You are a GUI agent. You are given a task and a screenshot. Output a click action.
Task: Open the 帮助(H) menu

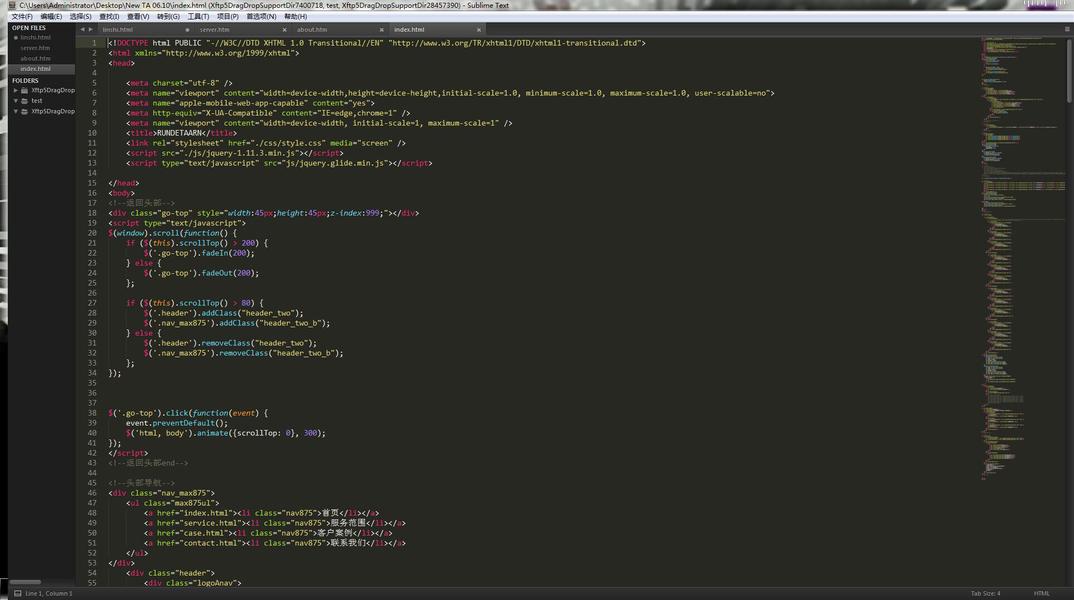[295, 16]
